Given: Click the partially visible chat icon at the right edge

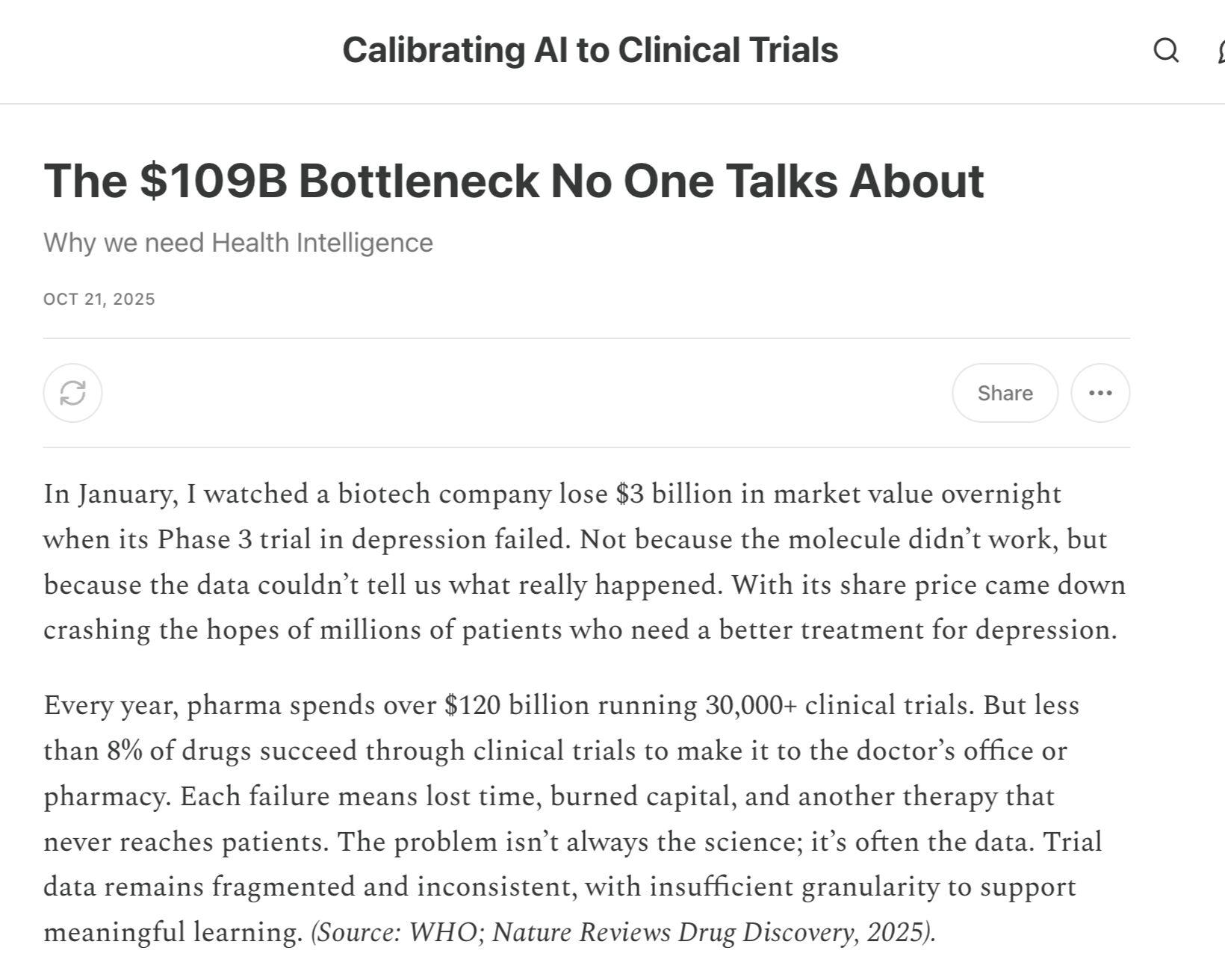Looking at the screenshot, I should click(1220, 51).
